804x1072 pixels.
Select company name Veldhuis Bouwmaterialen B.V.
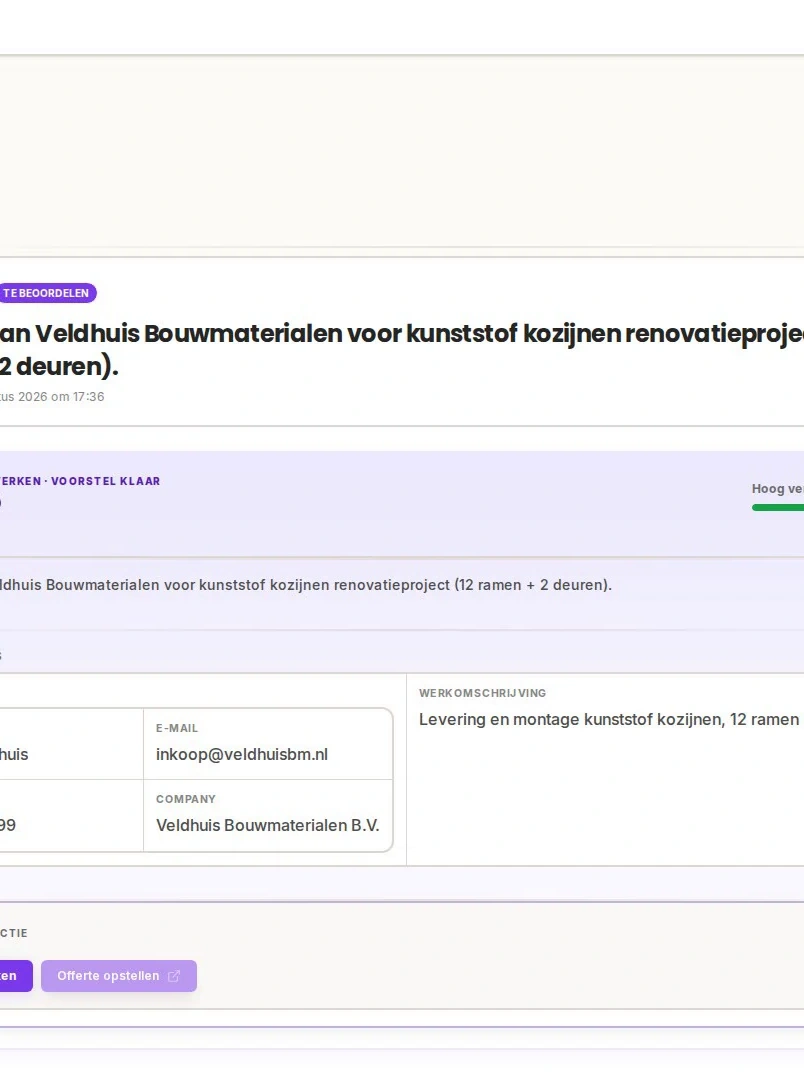(267, 825)
